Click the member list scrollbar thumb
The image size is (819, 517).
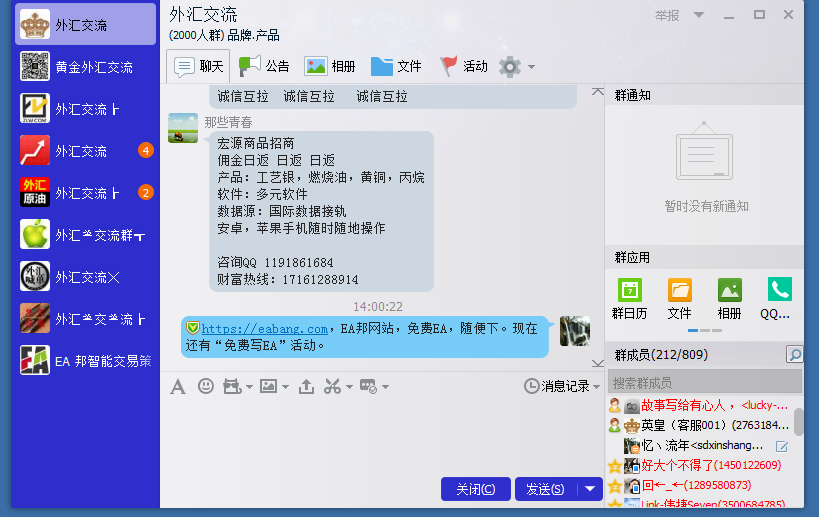(799, 422)
